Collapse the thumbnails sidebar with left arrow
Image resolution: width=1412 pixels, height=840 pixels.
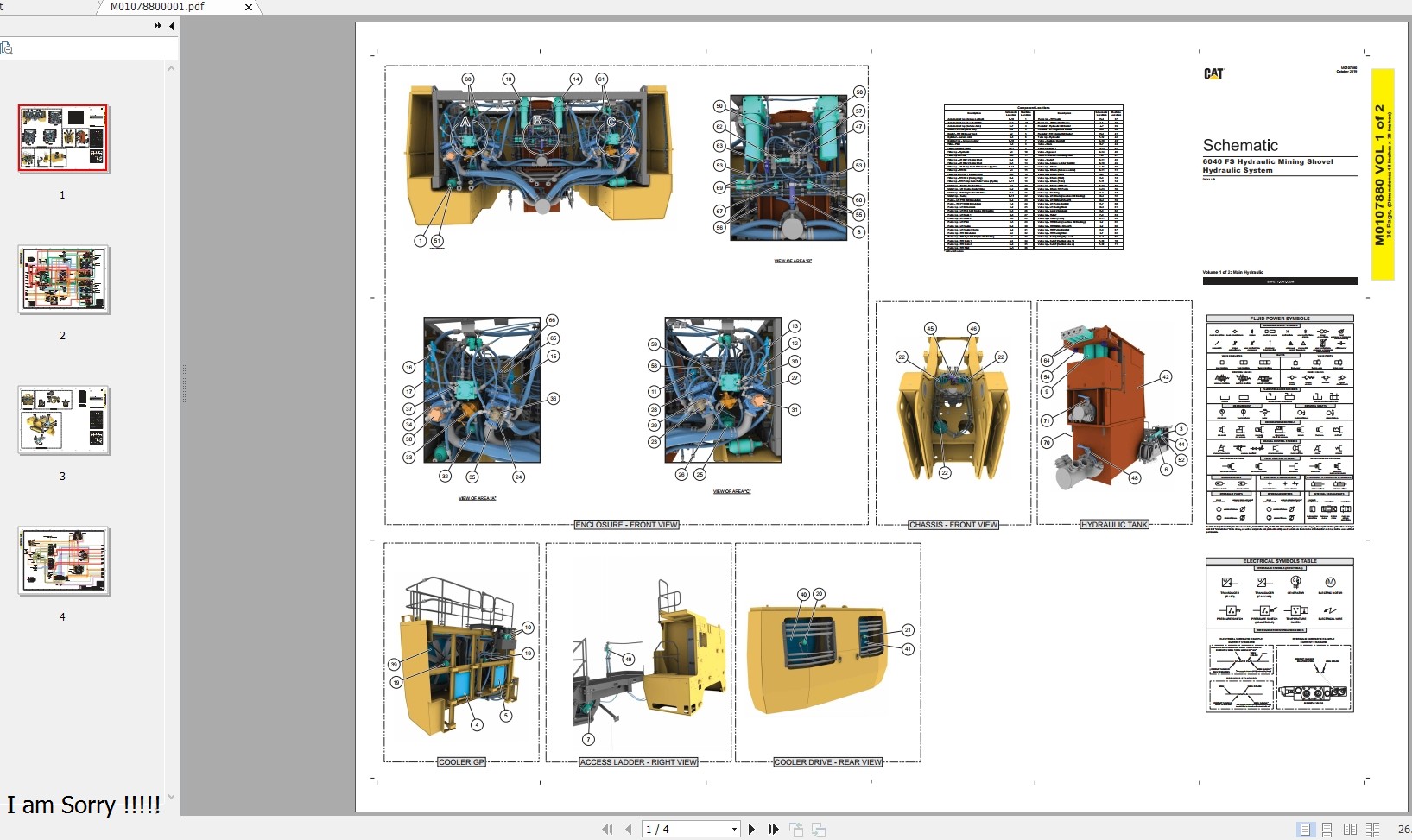coord(172,27)
